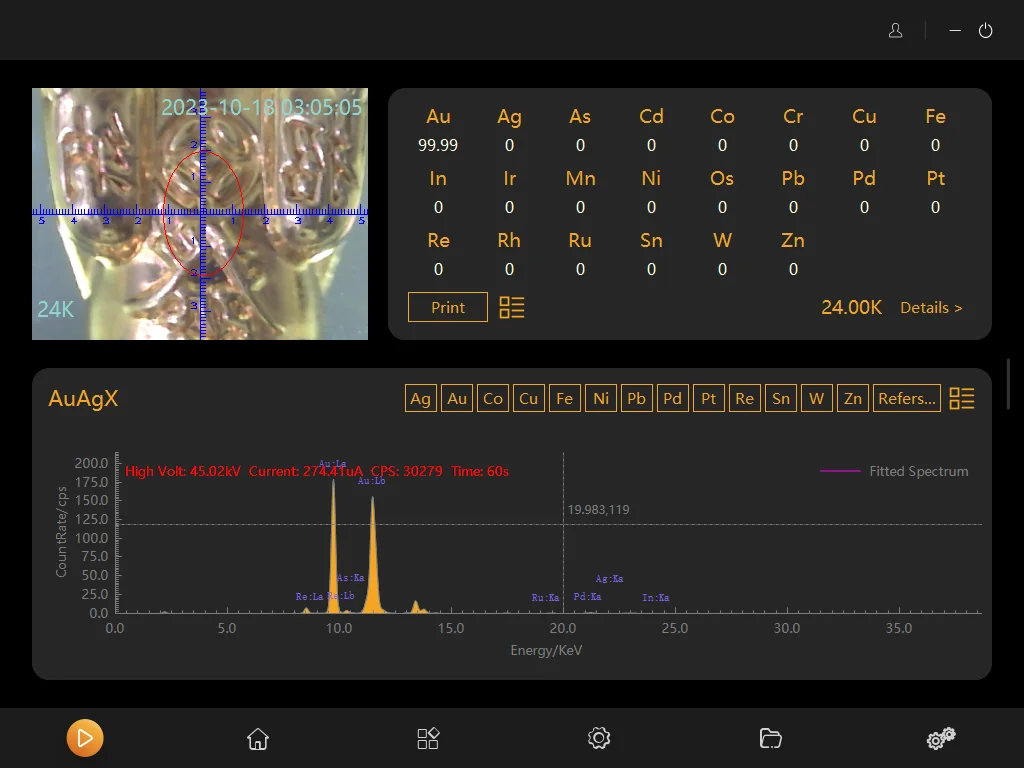This screenshot has height=768, width=1024.
Task: Go to the home screen icon
Action: tap(258, 739)
